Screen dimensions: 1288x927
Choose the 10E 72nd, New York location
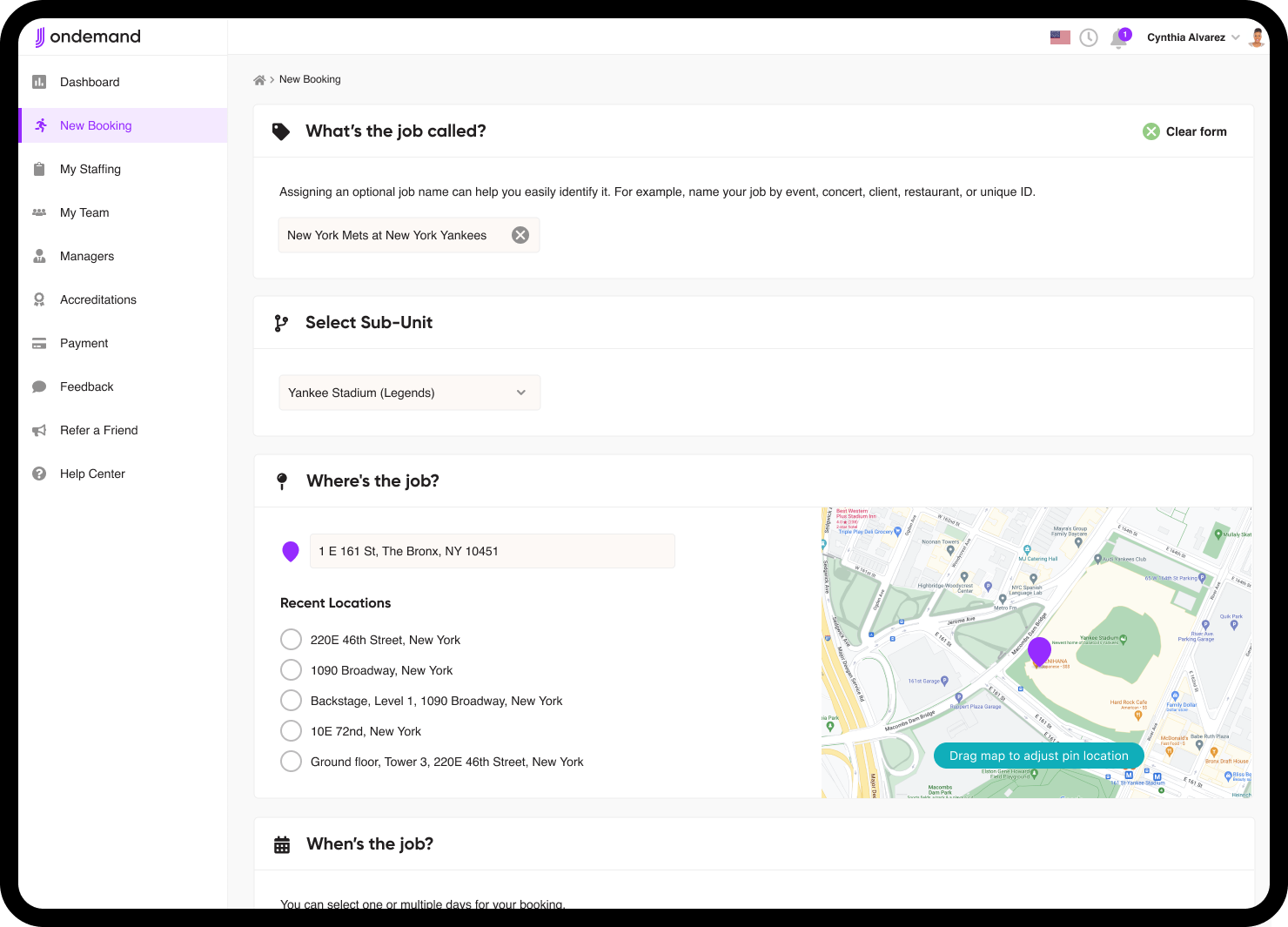tap(291, 730)
